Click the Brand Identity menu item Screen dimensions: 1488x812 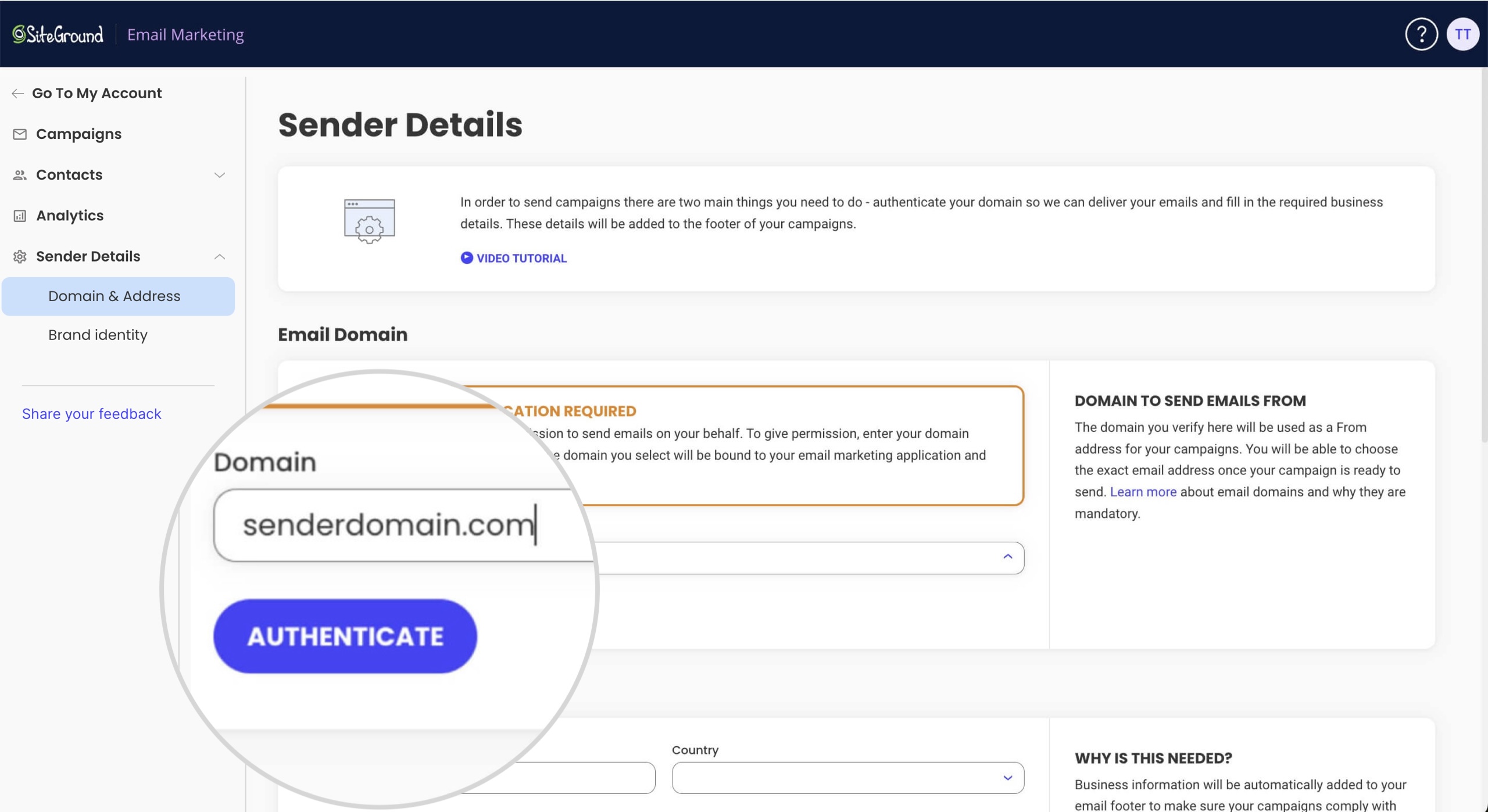98,334
